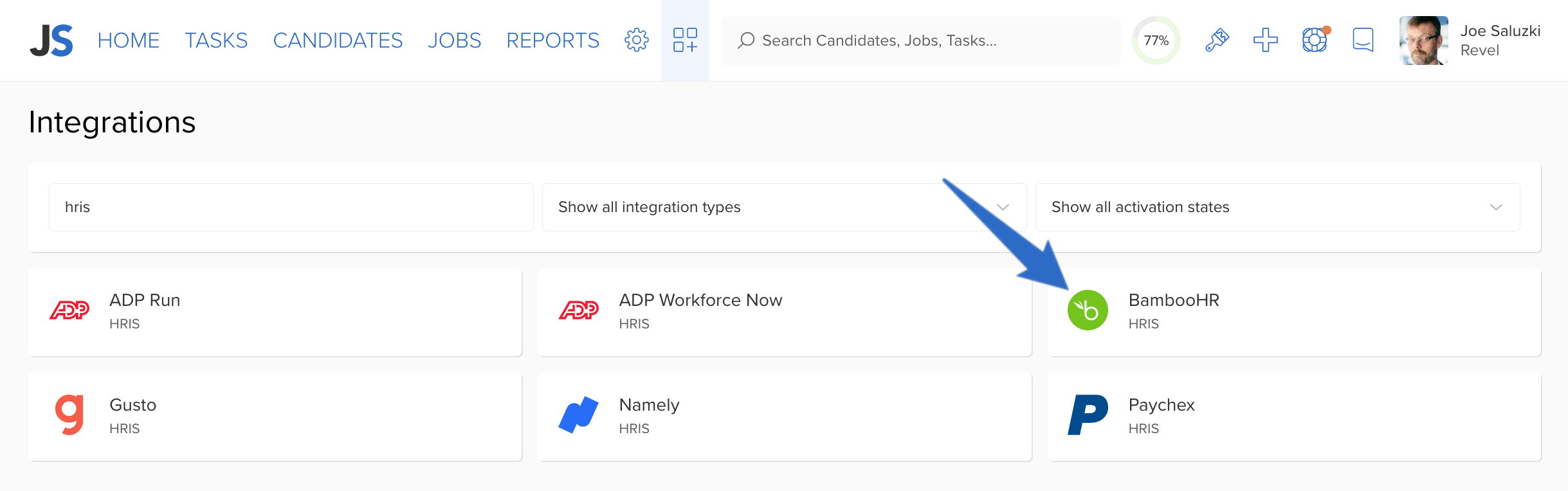This screenshot has height=491, width=1568.
Task: Select the Gusto integration title
Action: click(x=133, y=405)
